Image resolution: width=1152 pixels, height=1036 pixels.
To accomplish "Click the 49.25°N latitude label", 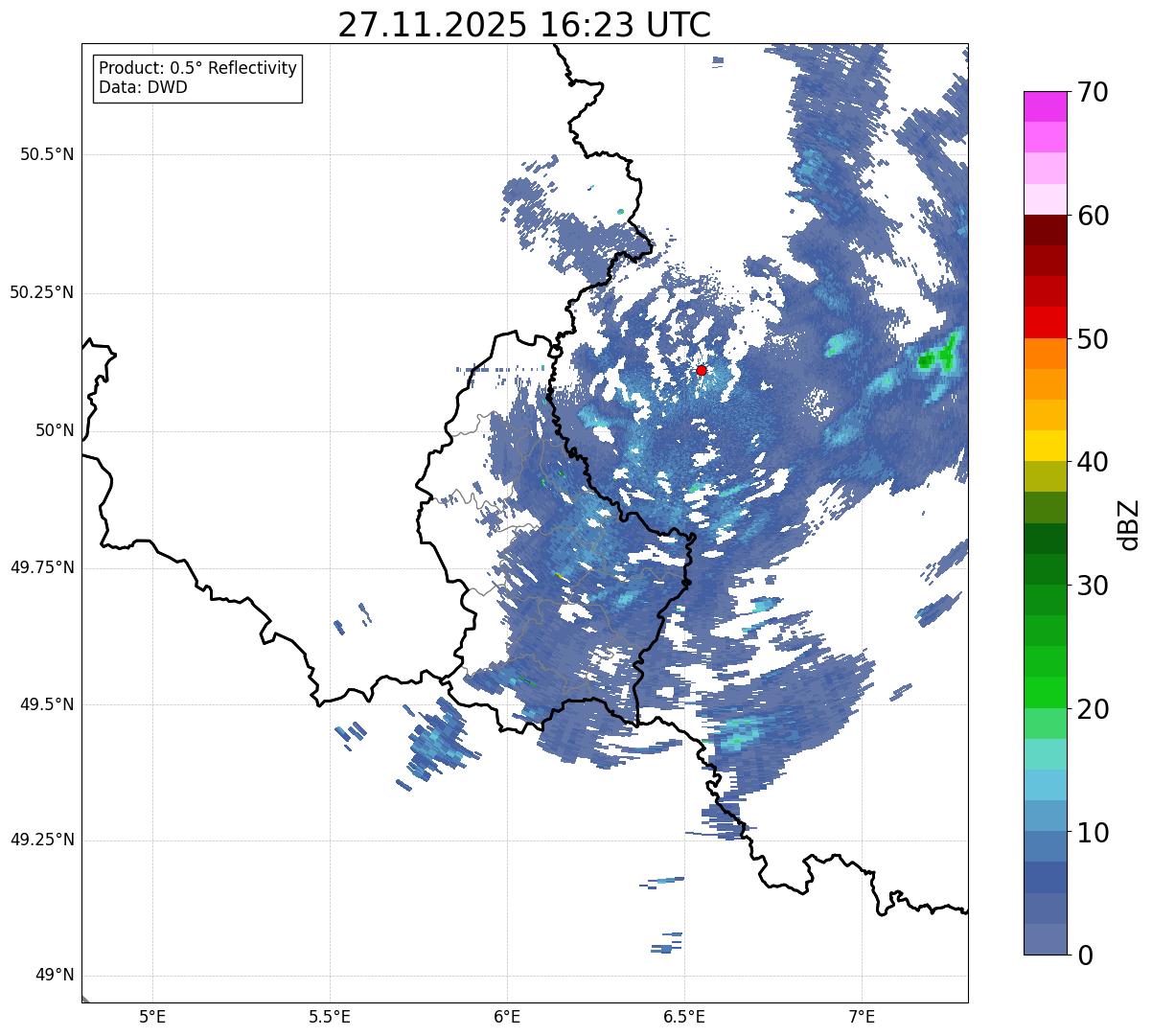I will [42, 840].
